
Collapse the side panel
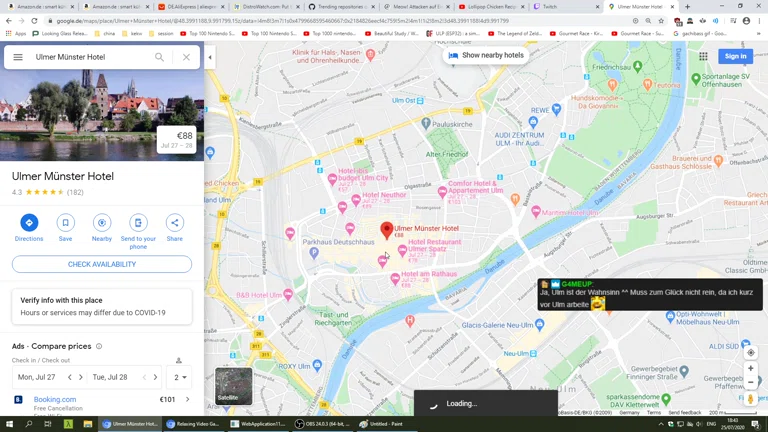[210, 57]
